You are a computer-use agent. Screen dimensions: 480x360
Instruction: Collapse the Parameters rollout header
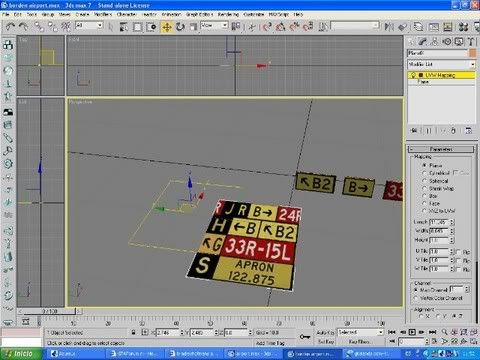(x=441, y=149)
